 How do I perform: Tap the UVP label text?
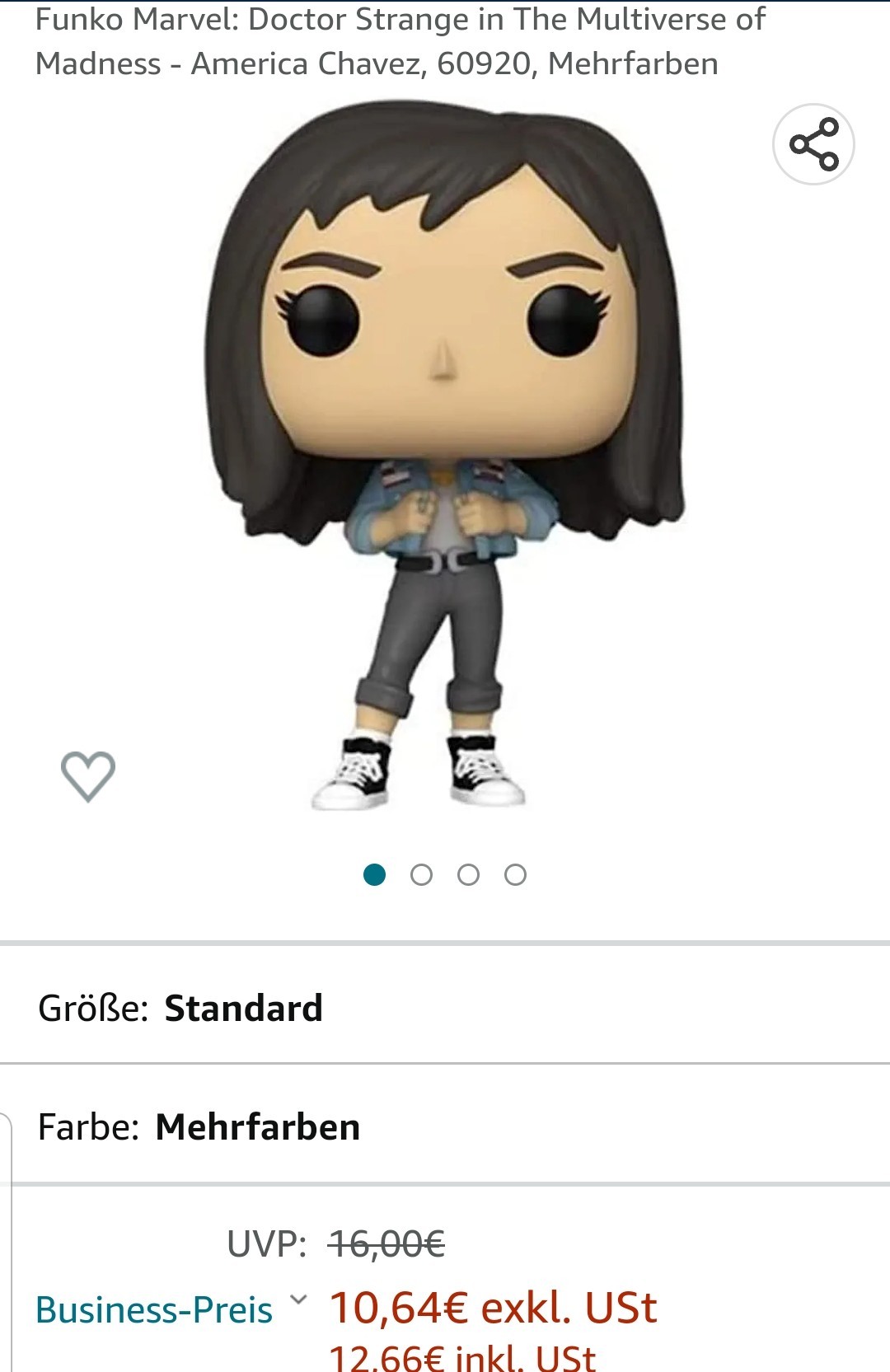pyautogui.click(x=267, y=1243)
